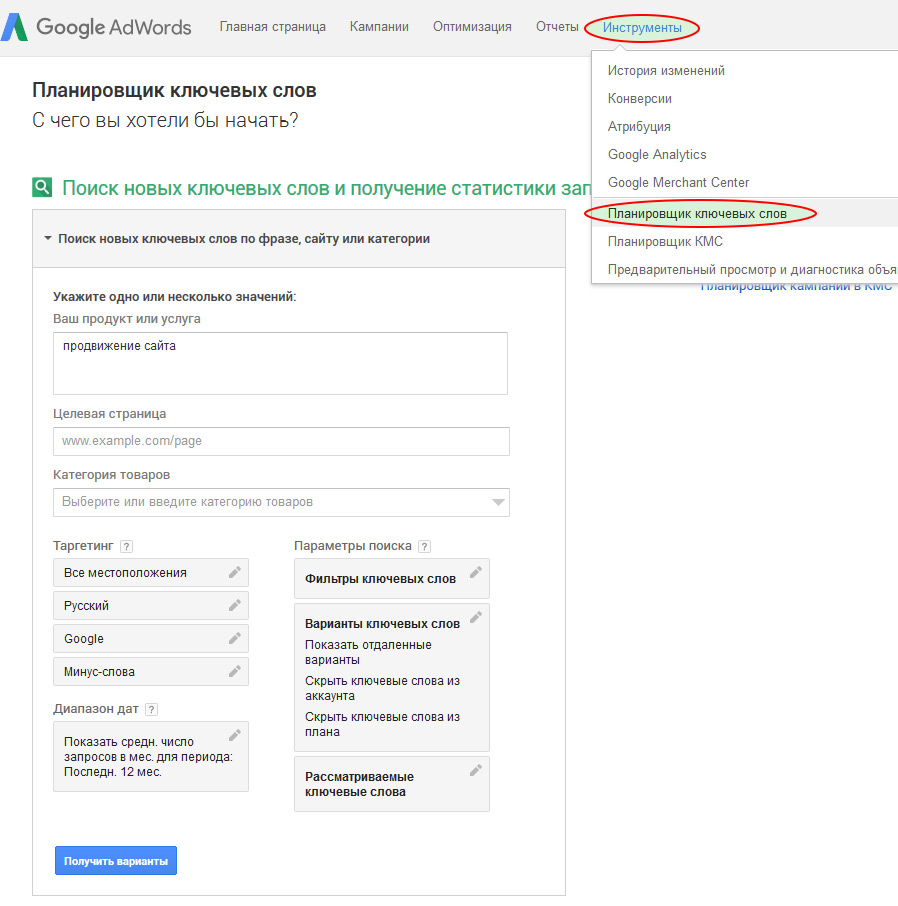
Task: Click Показать средн. число запросов text
Action: point(148,756)
